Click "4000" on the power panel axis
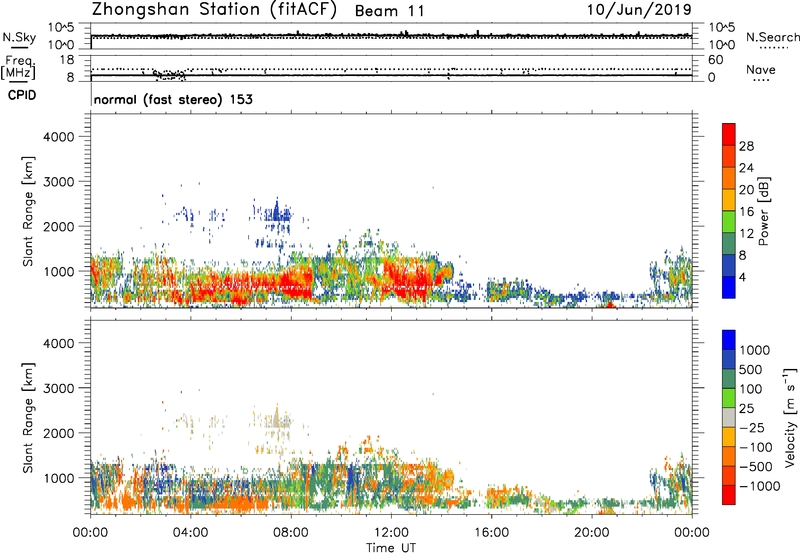This screenshot has width=800, height=554. pyautogui.click(x=59, y=137)
